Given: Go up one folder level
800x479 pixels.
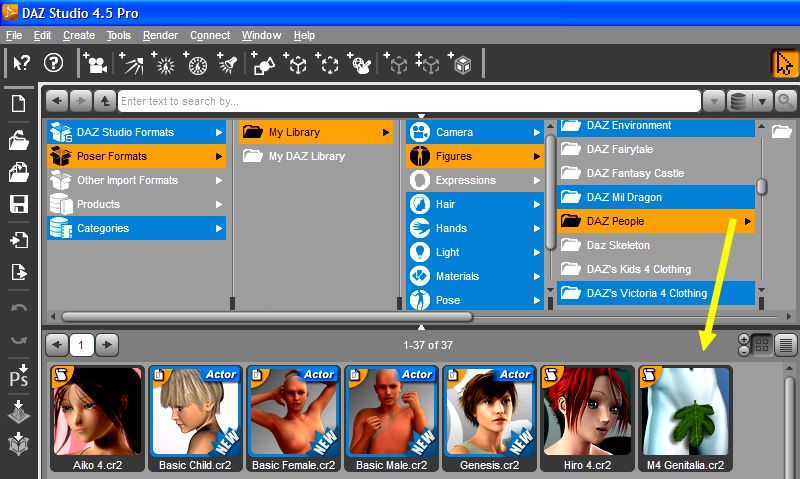Looking at the screenshot, I should point(105,101).
